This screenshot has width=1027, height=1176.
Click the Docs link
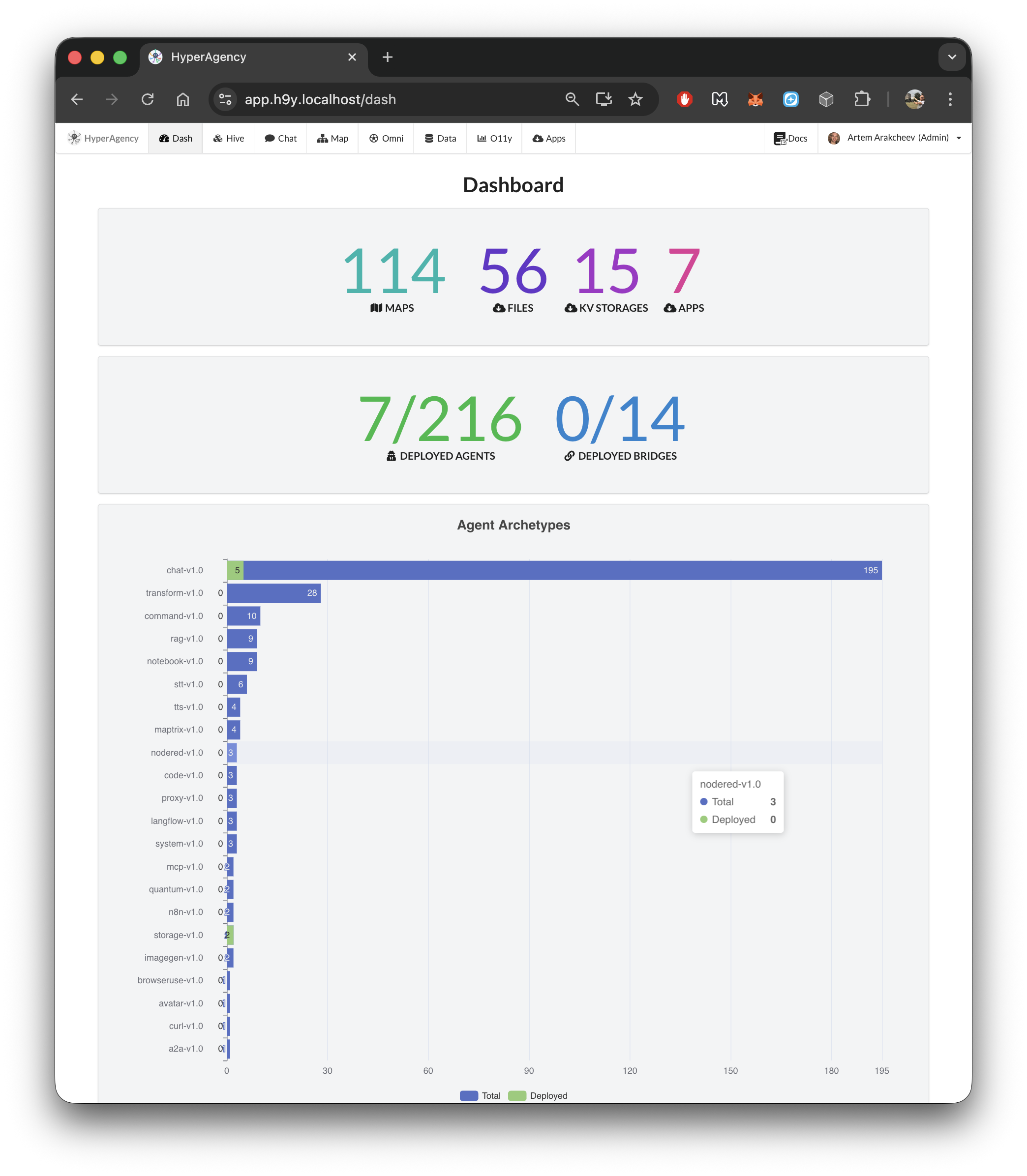click(790, 138)
